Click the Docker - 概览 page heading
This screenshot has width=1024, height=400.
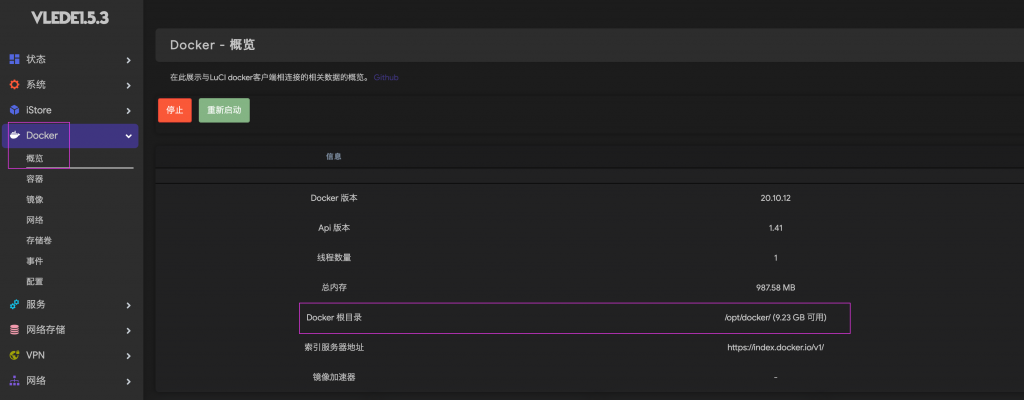(212, 45)
